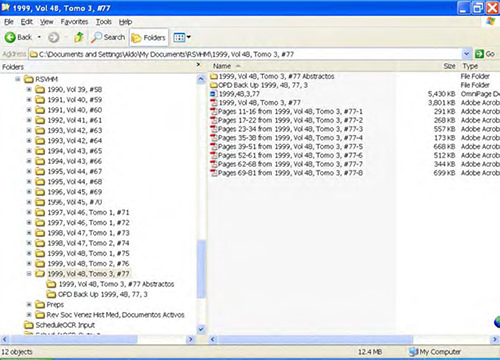The height and width of the screenshot is (360, 500).
Task: Expand the 1992, Vol 41, #61 folder
Action: coord(29,120)
